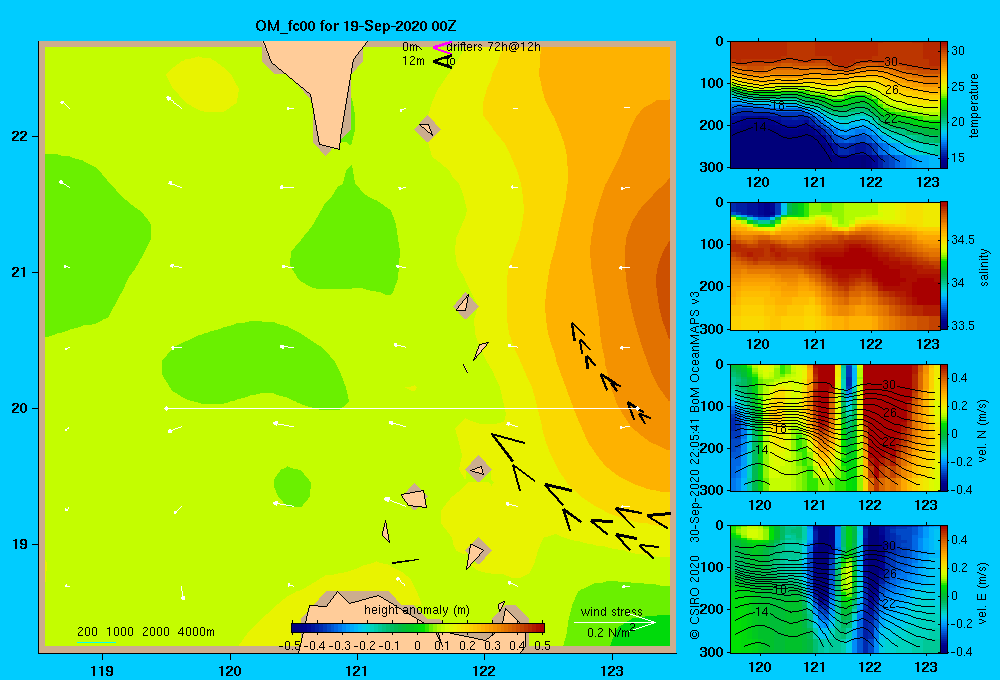Viewport: 1000px width, 680px height.
Task: Click the 'BoM OceanMAPS v3' vertical text
Action: coord(695,353)
